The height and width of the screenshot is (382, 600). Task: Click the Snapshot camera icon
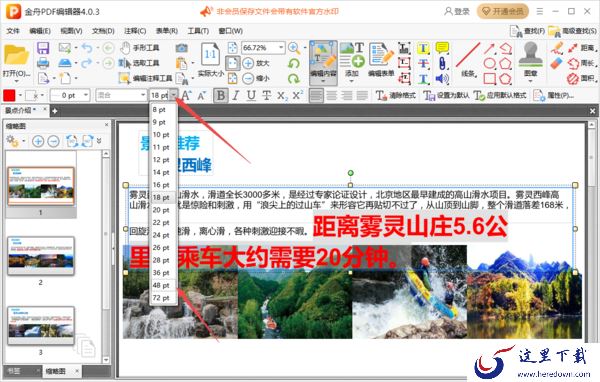coord(181,48)
